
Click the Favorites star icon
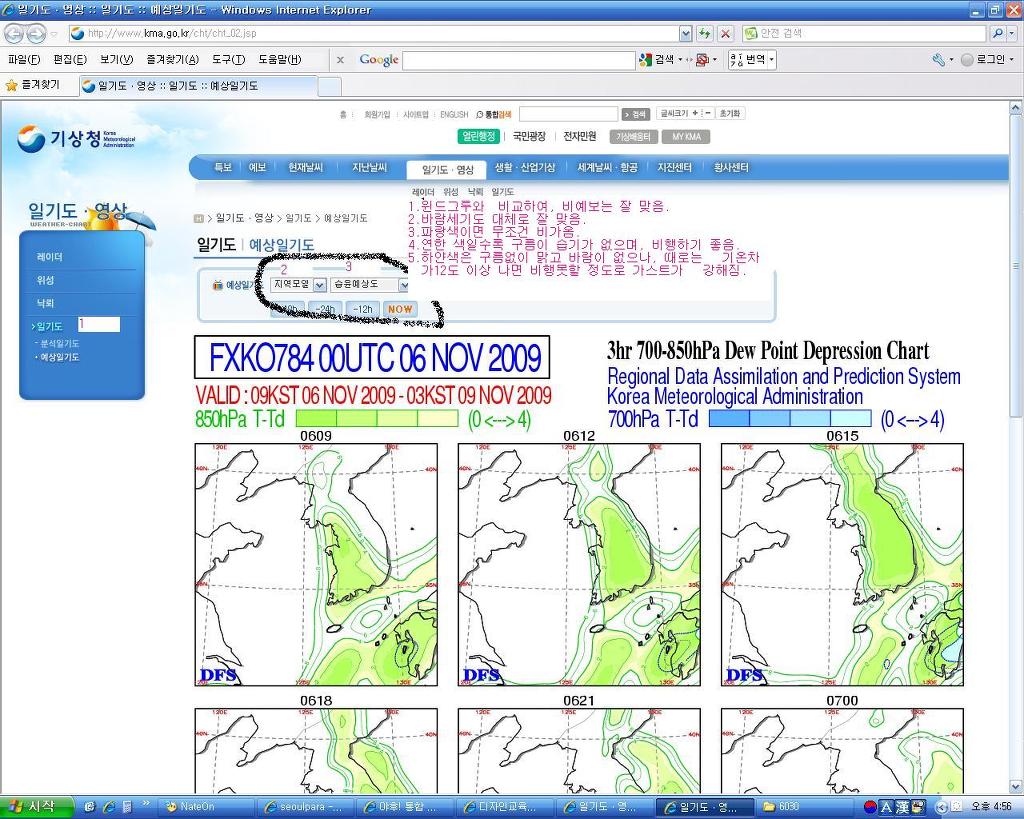click(x=11, y=85)
